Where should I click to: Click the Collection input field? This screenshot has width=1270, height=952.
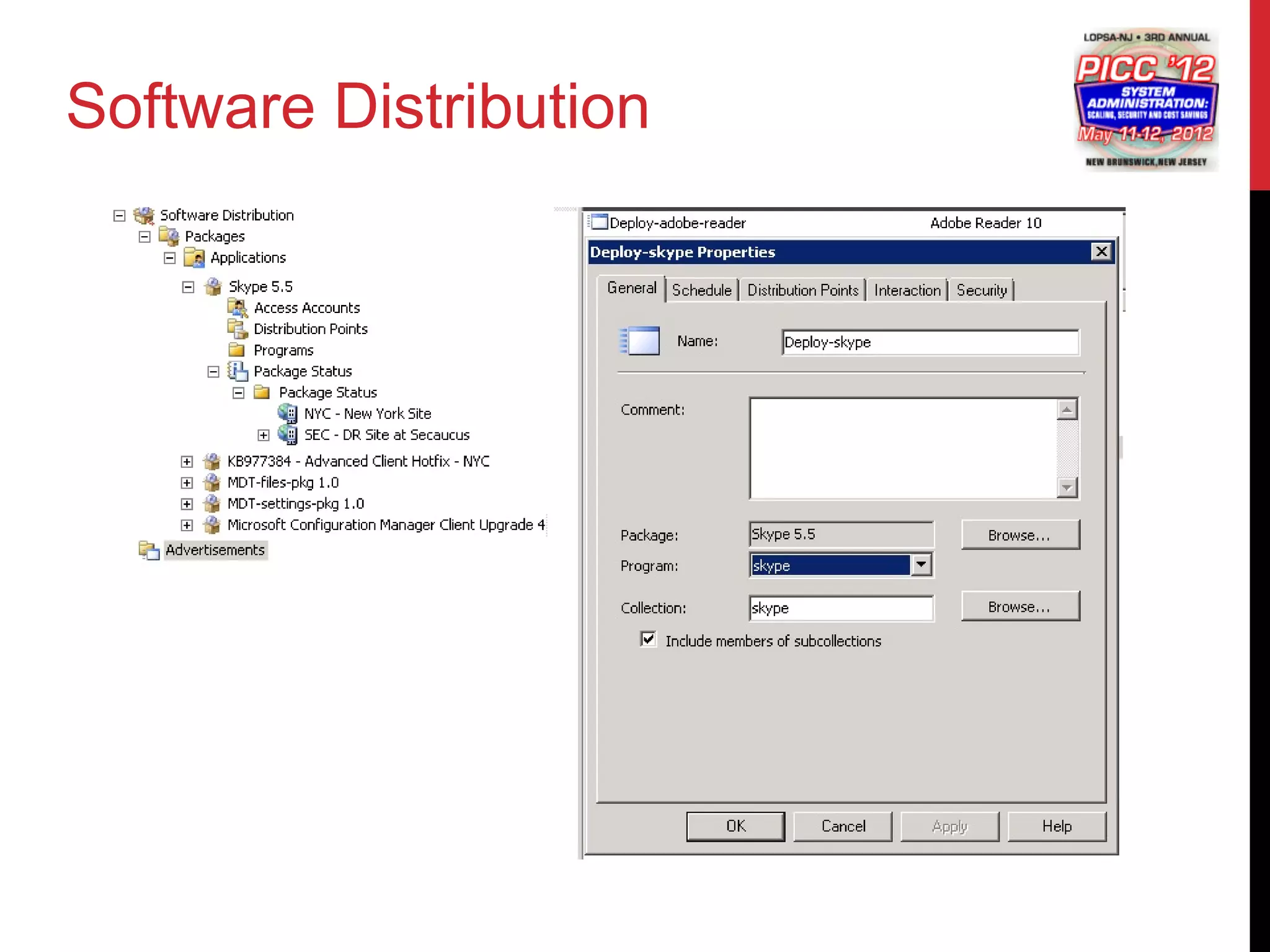(x=841, y=608)
